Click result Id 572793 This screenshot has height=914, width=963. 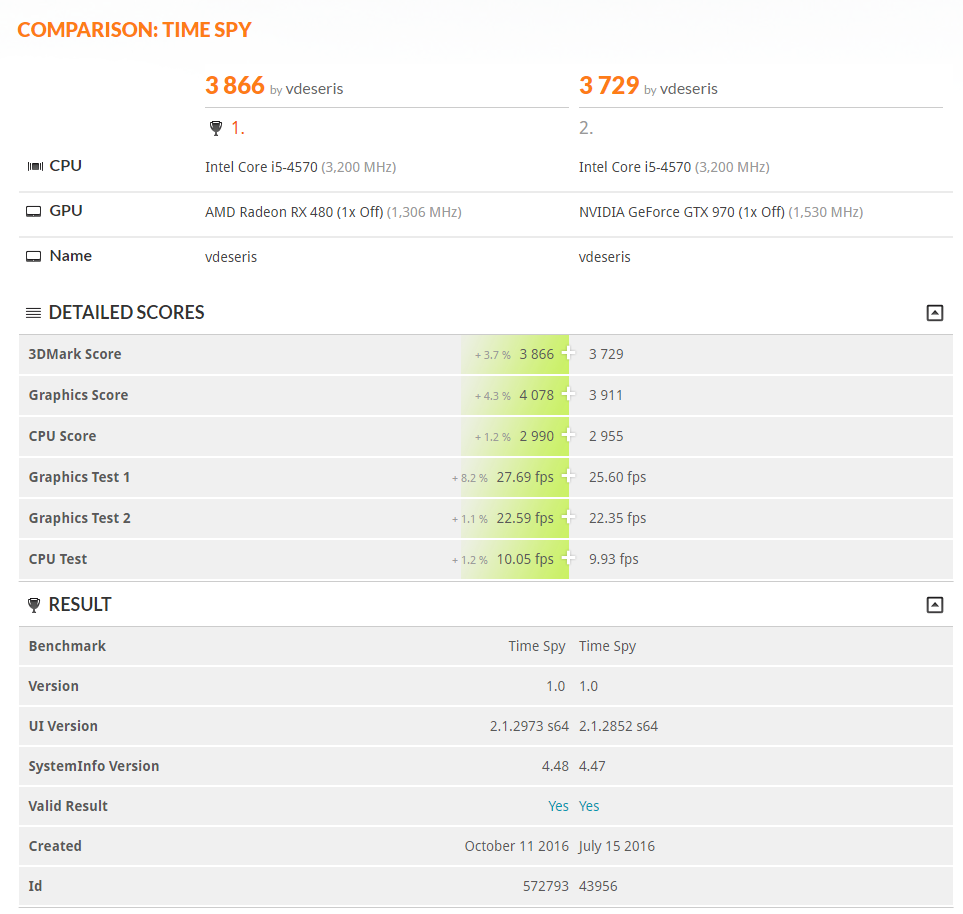[546, 886]
